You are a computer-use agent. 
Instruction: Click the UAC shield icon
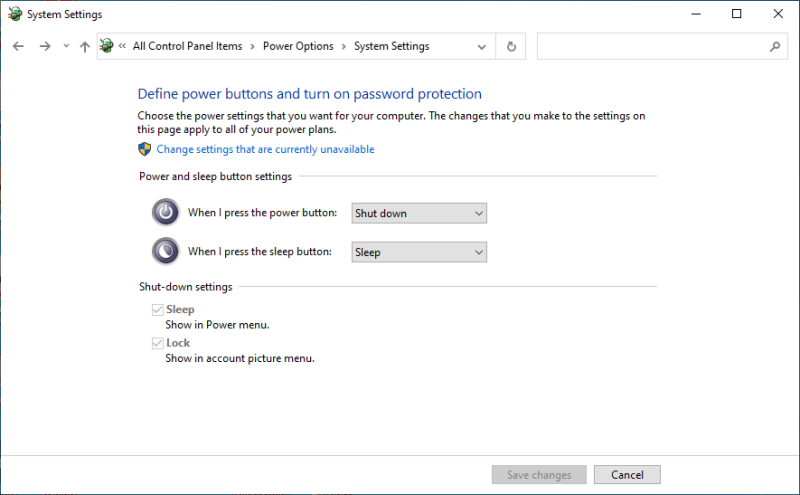pos(144,149)
